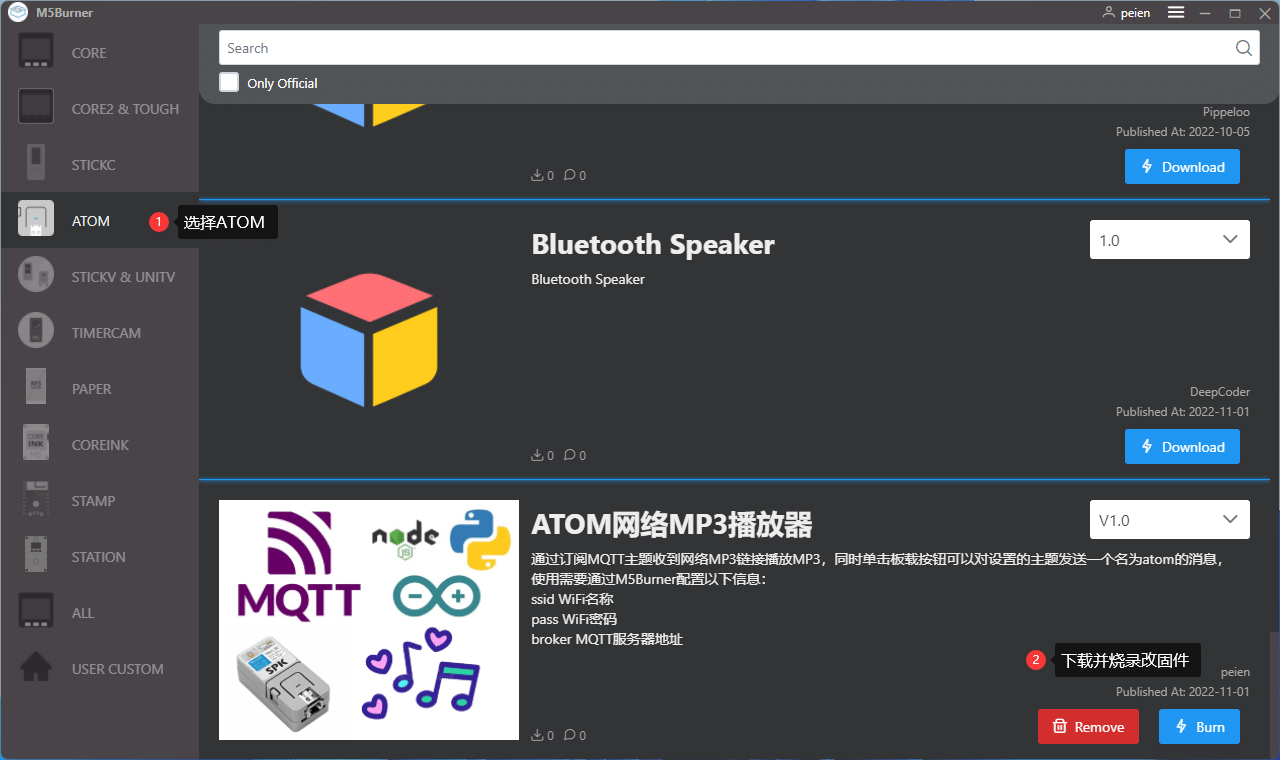The height and width of the screenshot is (760, 1280).
Task: Open STICKV & UNITV device icon
Action: pyautogui.click(x=36, y=276)
